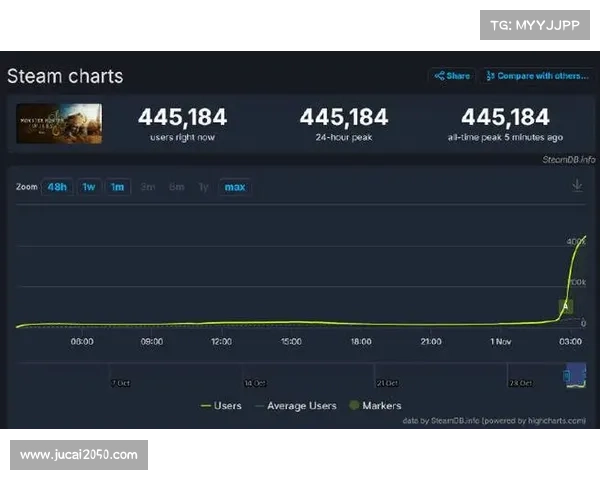This screenshot has width=600, height=480.
Task: Select the 3m zoom range
Action: [x=148, y=187]
